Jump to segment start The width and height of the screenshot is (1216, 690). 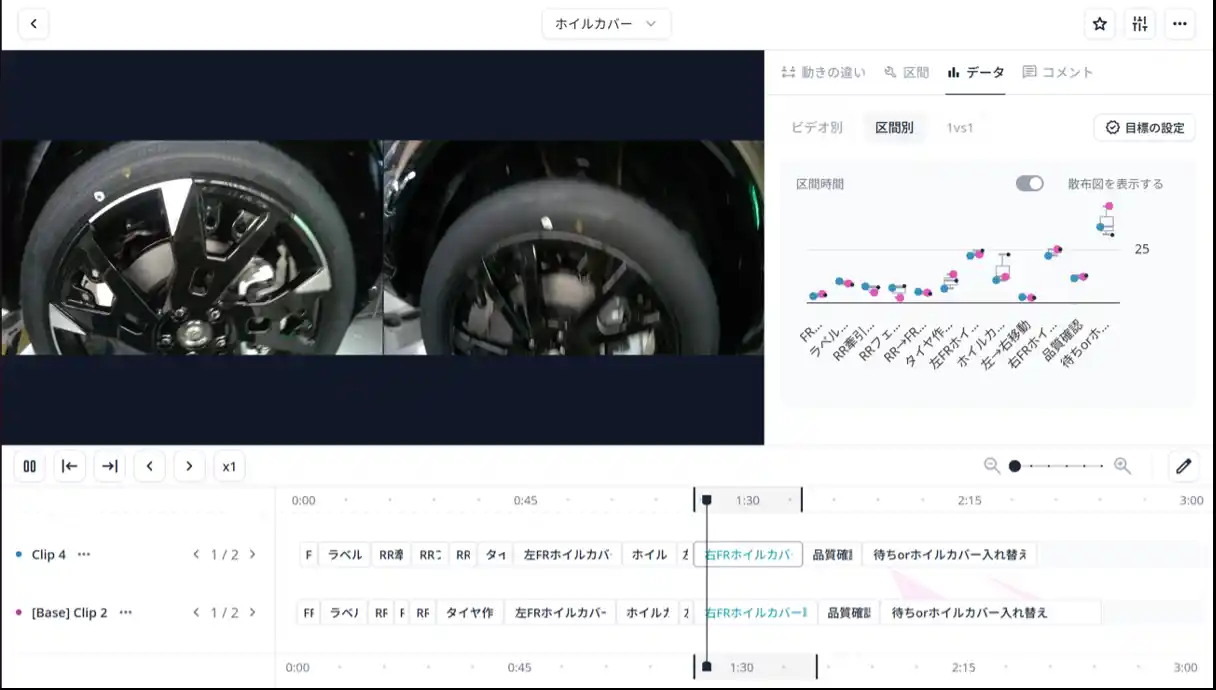coord(70,466)
